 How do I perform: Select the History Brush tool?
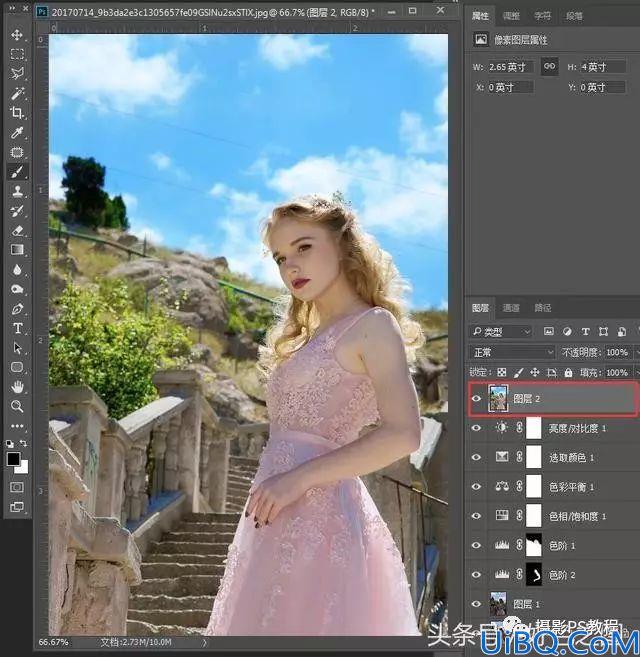tap(17, 211)
